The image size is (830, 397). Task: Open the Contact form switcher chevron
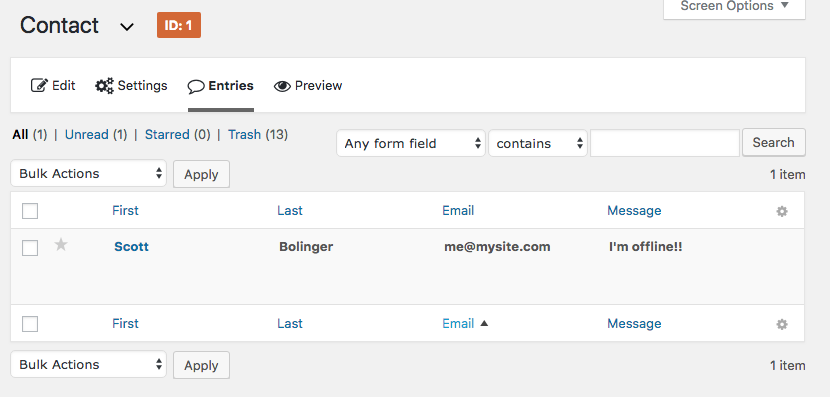tap(127, 26)
